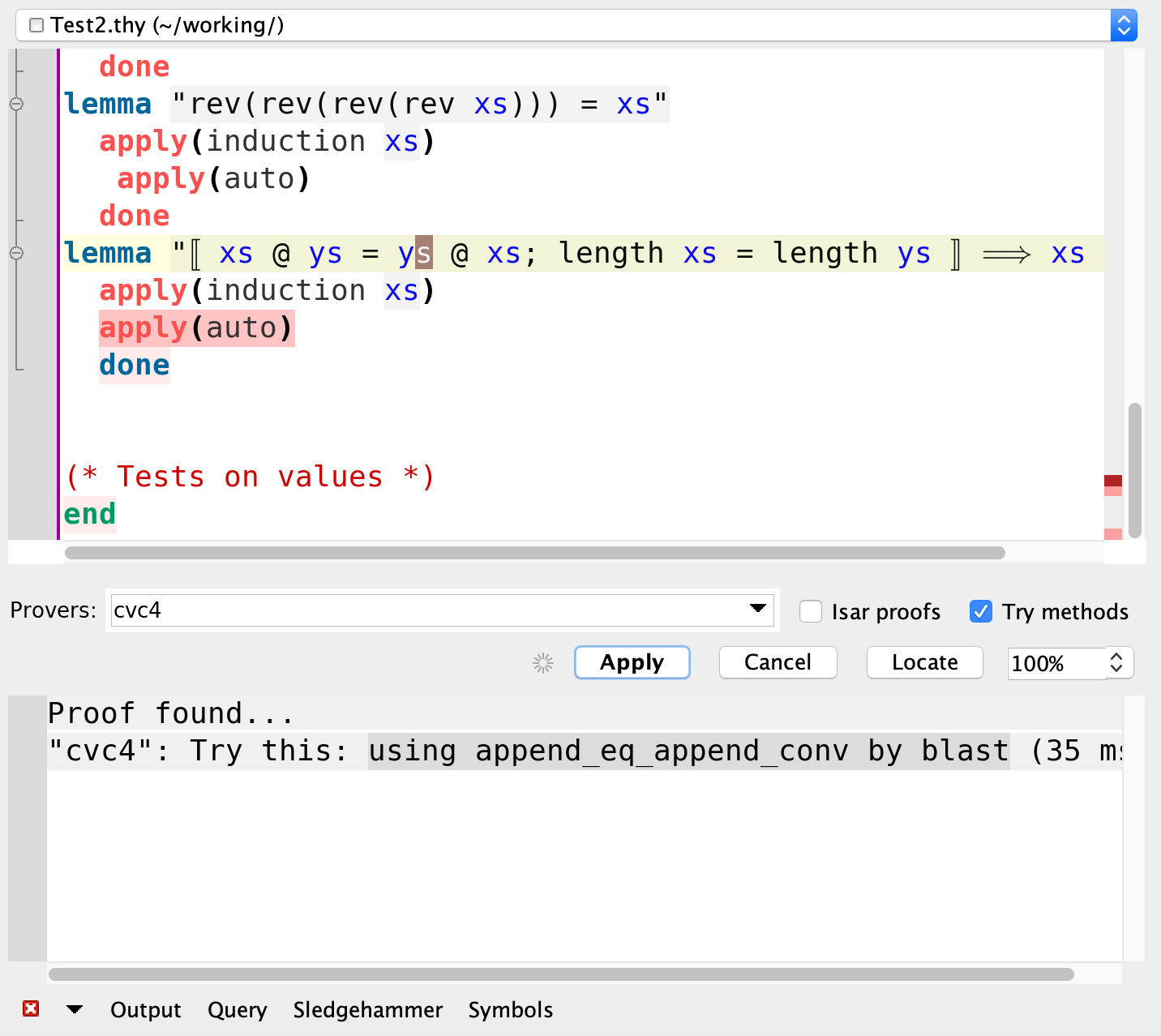Viewport: 1161px width, 1036px height.
Task: Click the green 'end' keyword
Action: point(90,514)
